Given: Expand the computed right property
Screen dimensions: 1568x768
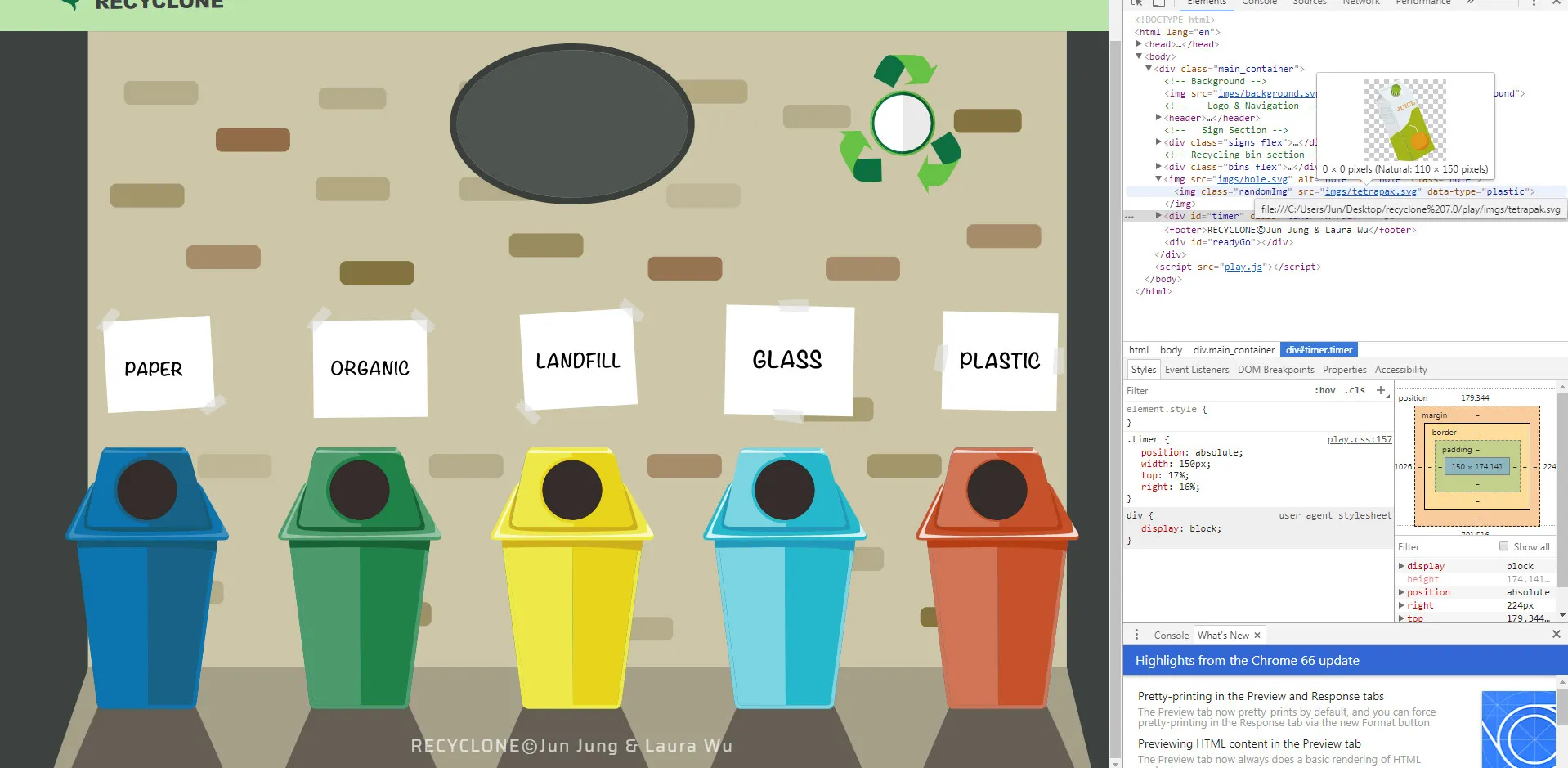Looking at the screenshot, I should pos(1401,605).
